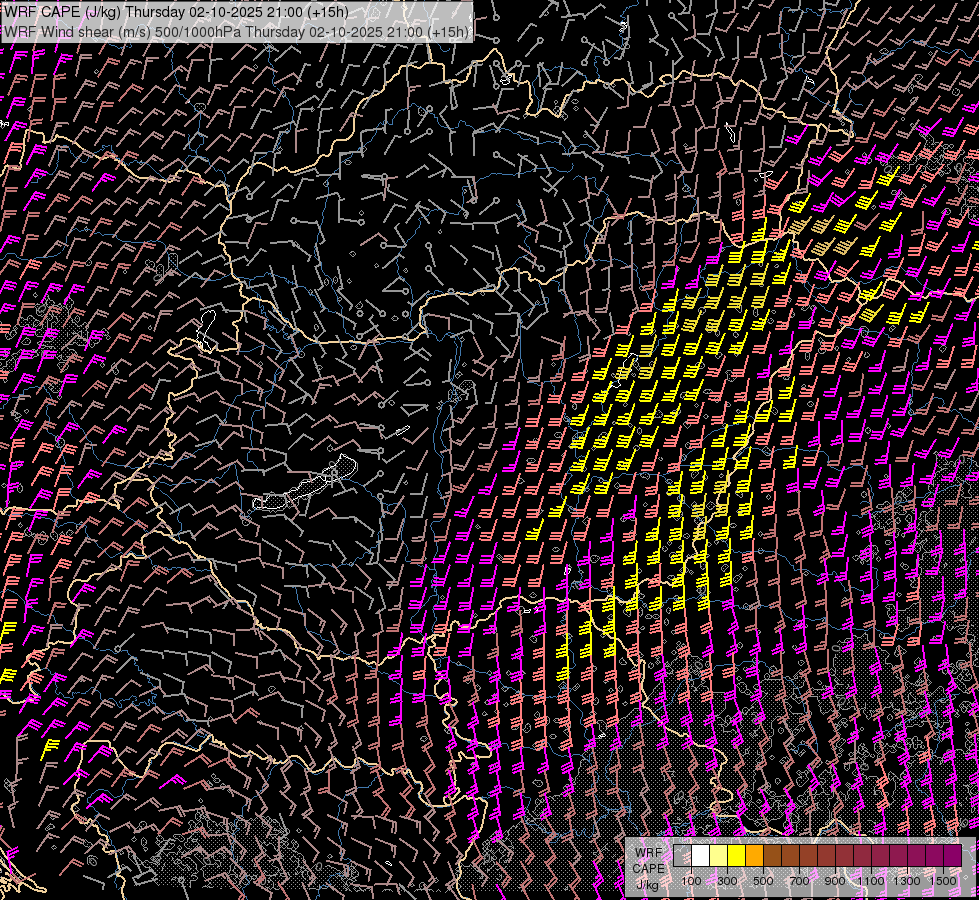This screenshot has height=900, width=979.
Task: Select the orange swatch in the CAPE legend
Action: point(754,856)
